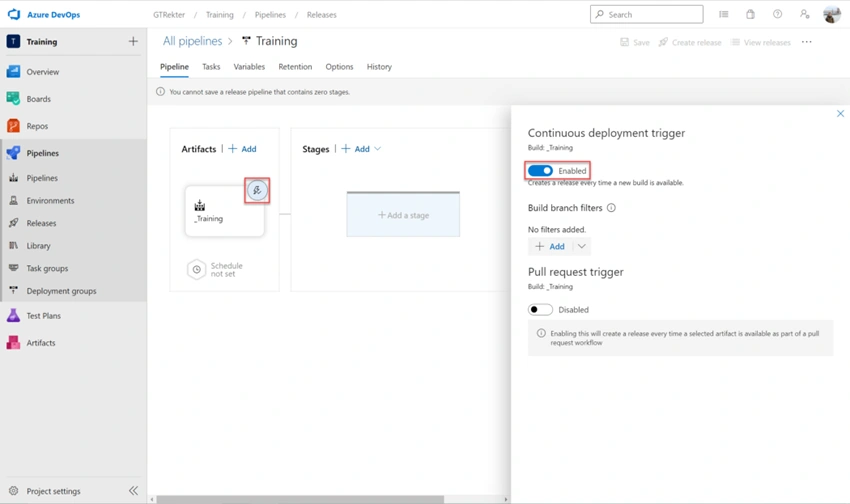Screen dimensions: 850x504
Task: Click the Save button
Action: pyautogui.click(x=635, y=42)
